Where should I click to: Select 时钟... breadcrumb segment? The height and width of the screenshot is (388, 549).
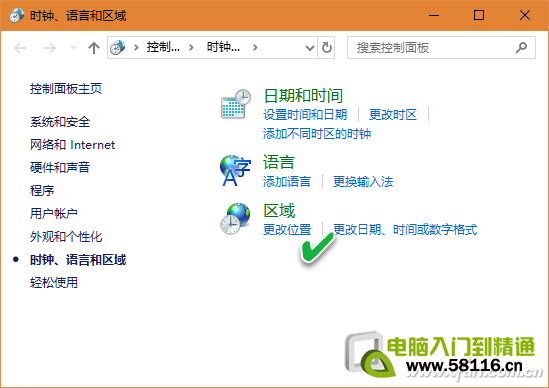(x=223, y=47)
